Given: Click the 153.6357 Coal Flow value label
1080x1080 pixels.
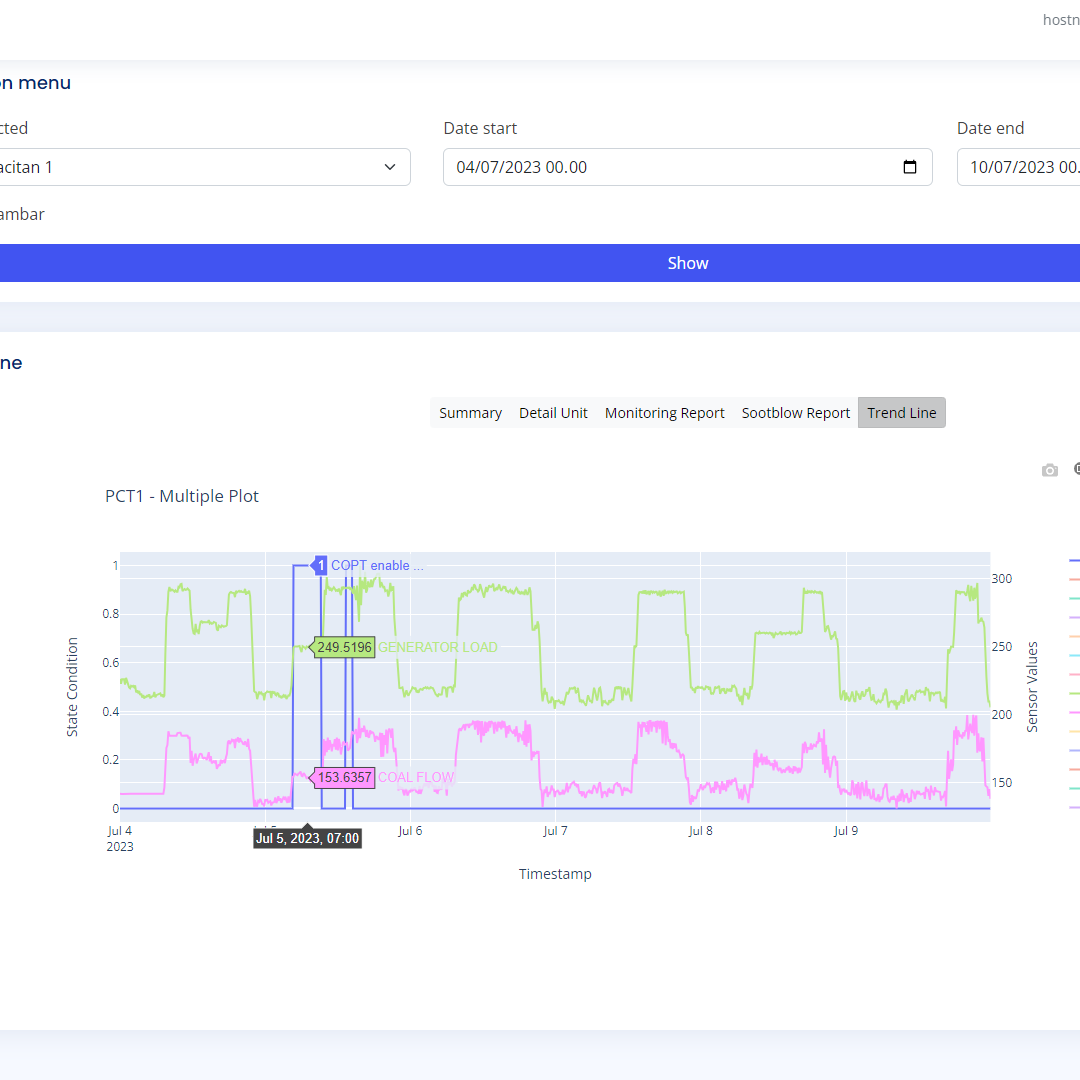Looking at the screenshot, I should coord(344,777).
